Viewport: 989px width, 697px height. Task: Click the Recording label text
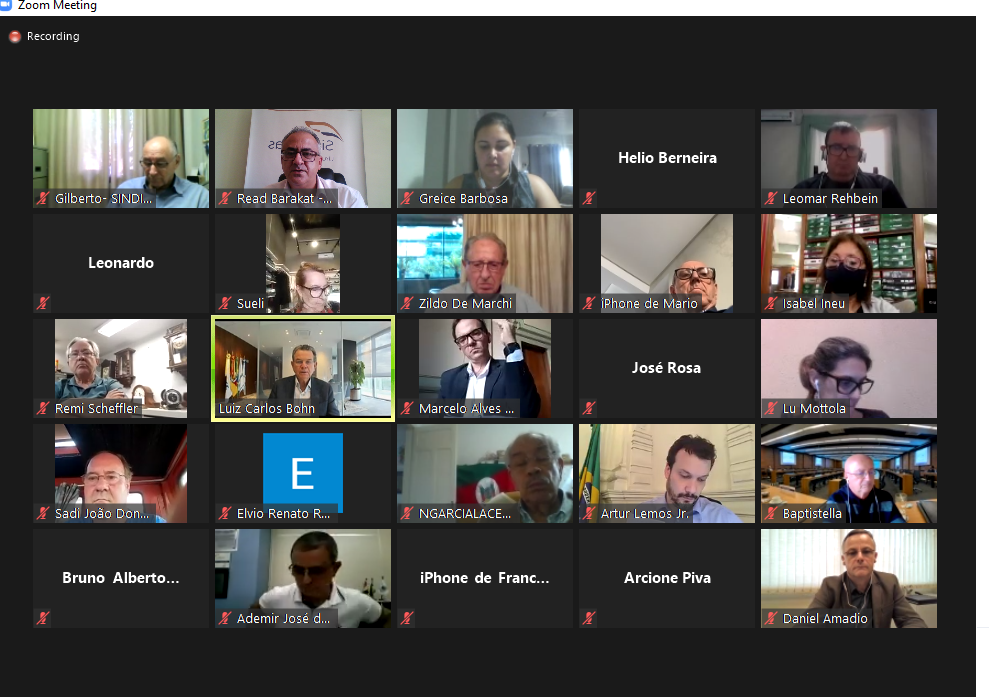click(x=53, y=37)
